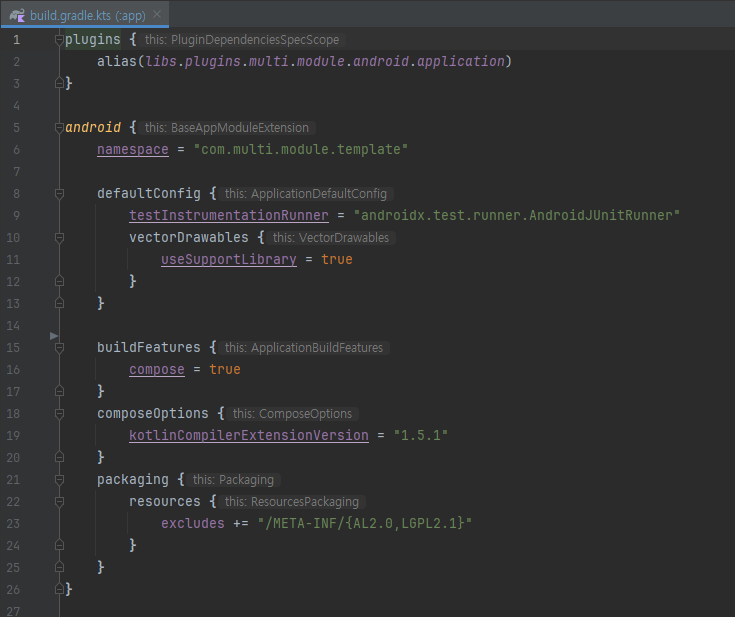
Task: Click testInstrumentationRunner property
Action: 229,215
